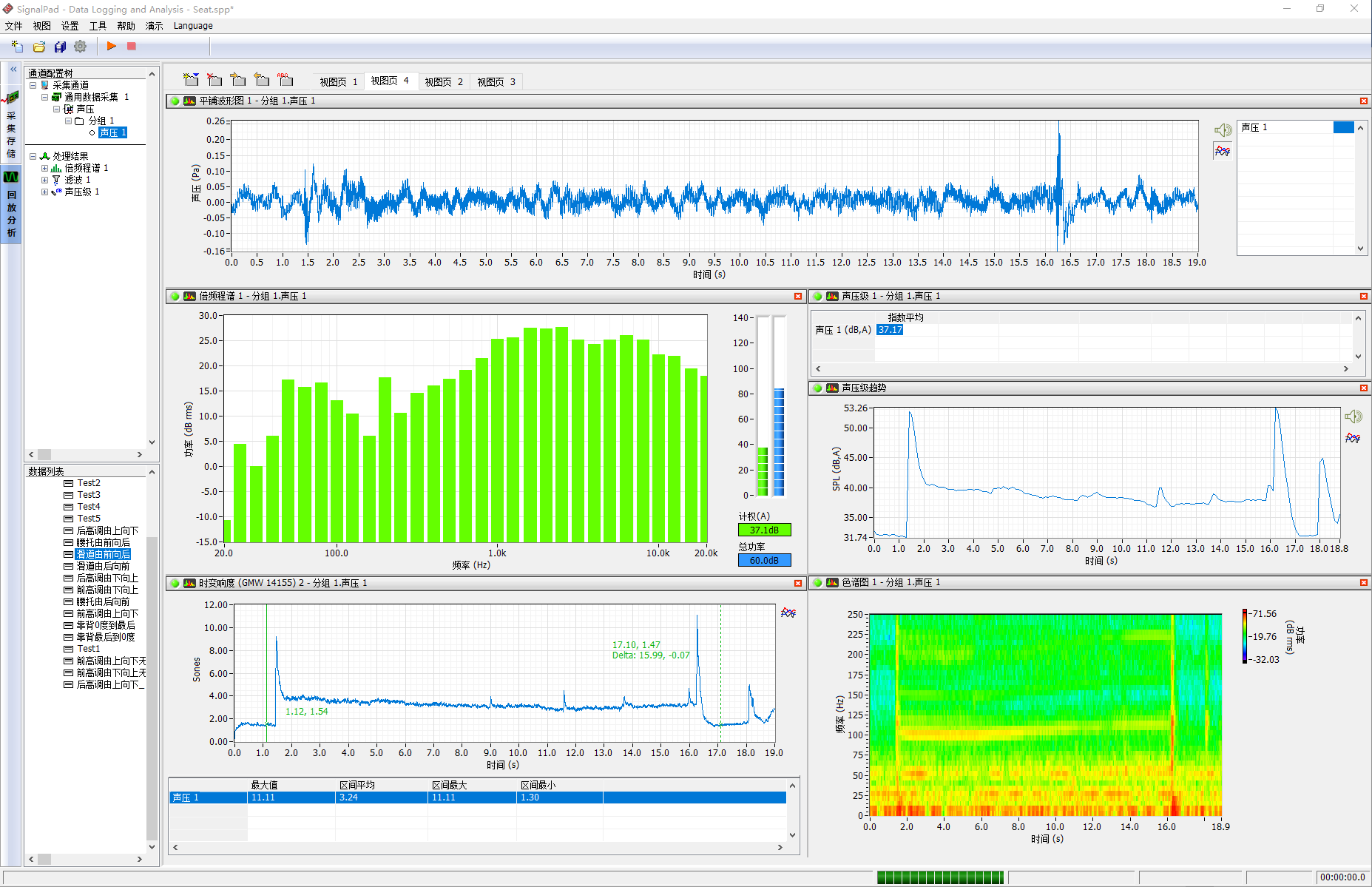
Task: Select 靠背0度到最后 in the data list
Action: (x=106, y=625)
